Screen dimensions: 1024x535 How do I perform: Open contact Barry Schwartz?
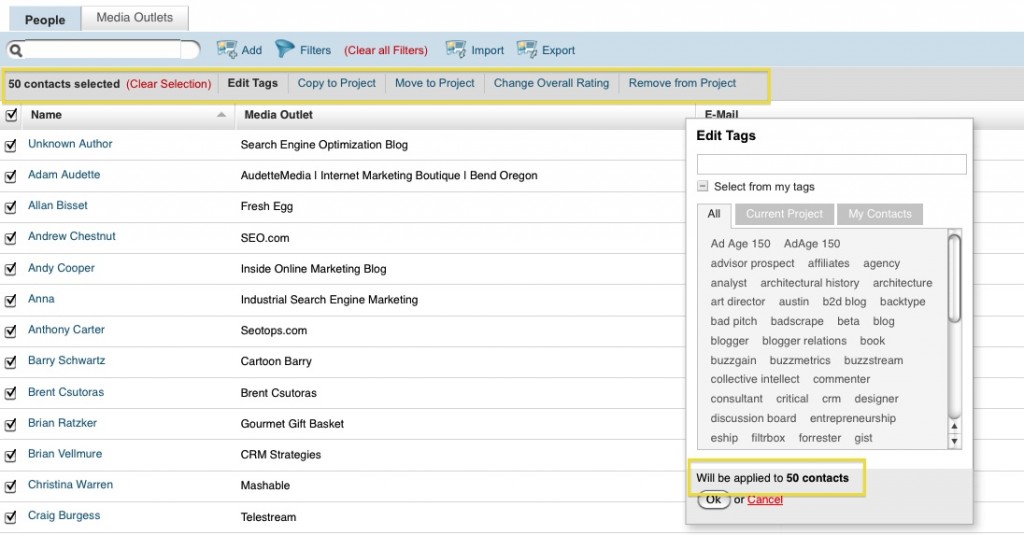[67, 360]
